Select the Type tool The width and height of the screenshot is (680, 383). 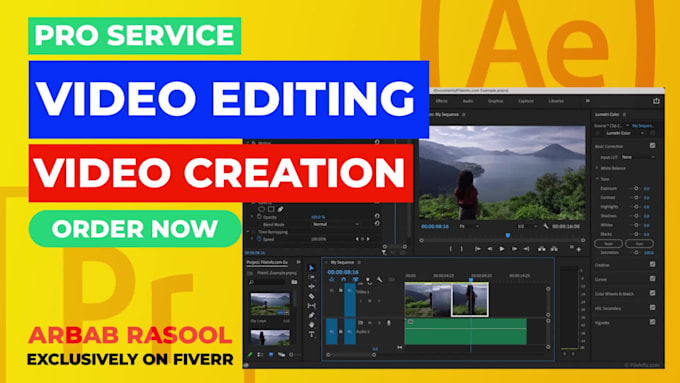[x=311, y=334]
